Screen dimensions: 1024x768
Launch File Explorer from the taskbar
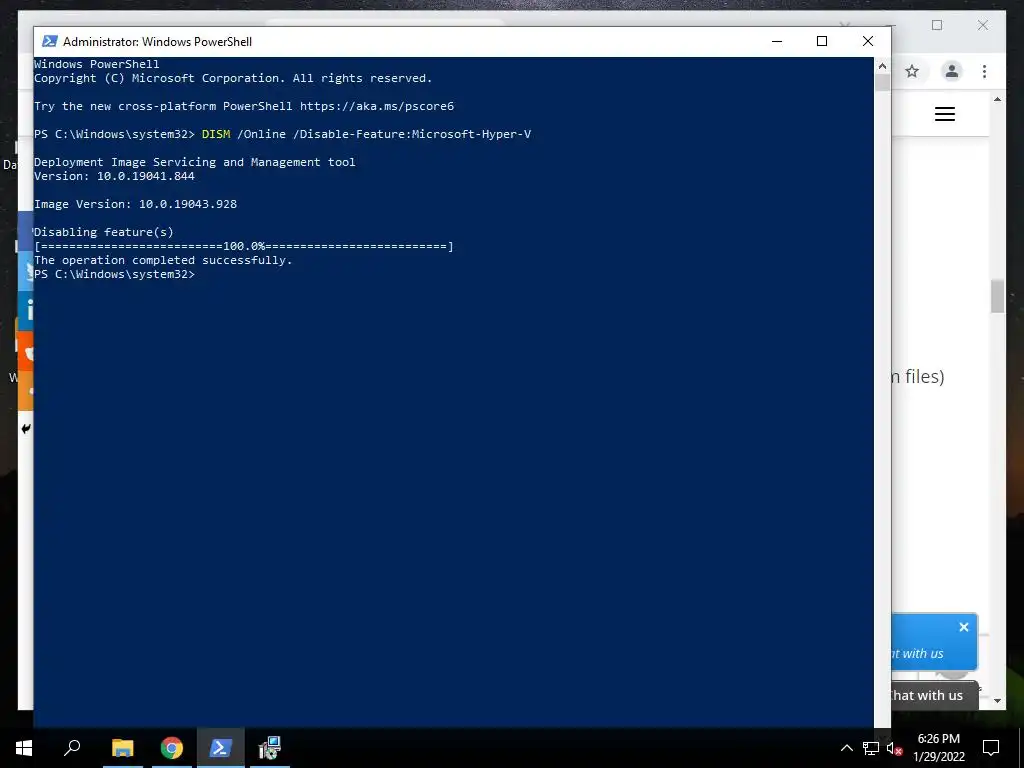pyautogui.click(x=122, y=748)
